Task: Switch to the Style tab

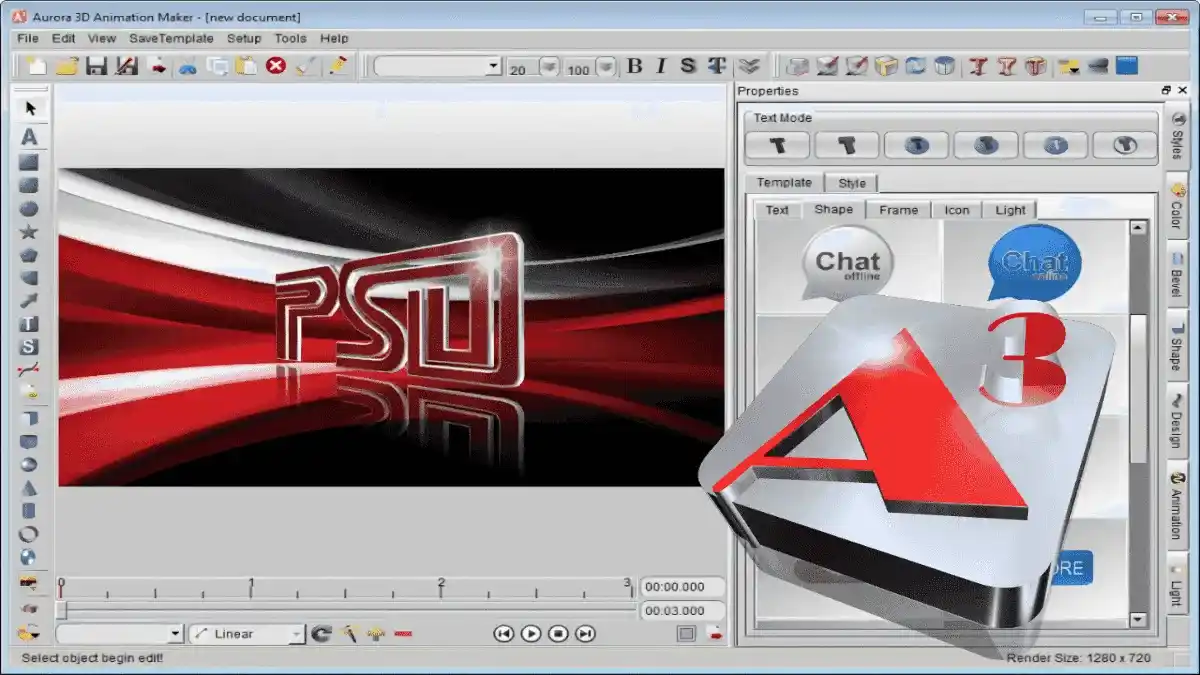Action: tap(852, 183)
